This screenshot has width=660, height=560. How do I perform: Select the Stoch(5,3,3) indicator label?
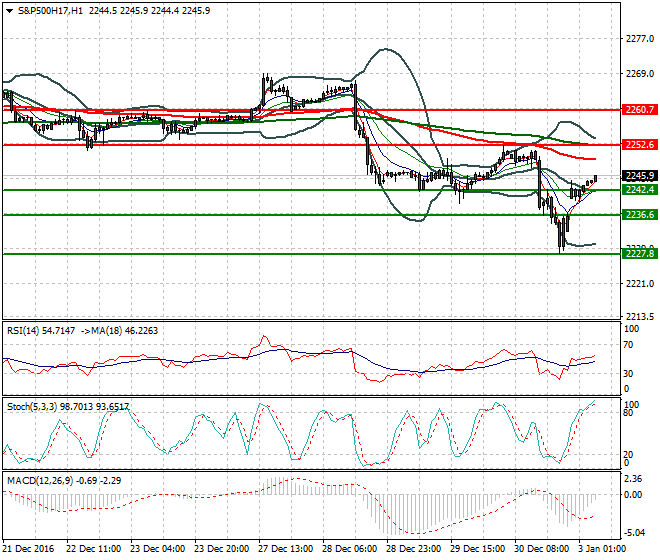(x=32, y=407)
